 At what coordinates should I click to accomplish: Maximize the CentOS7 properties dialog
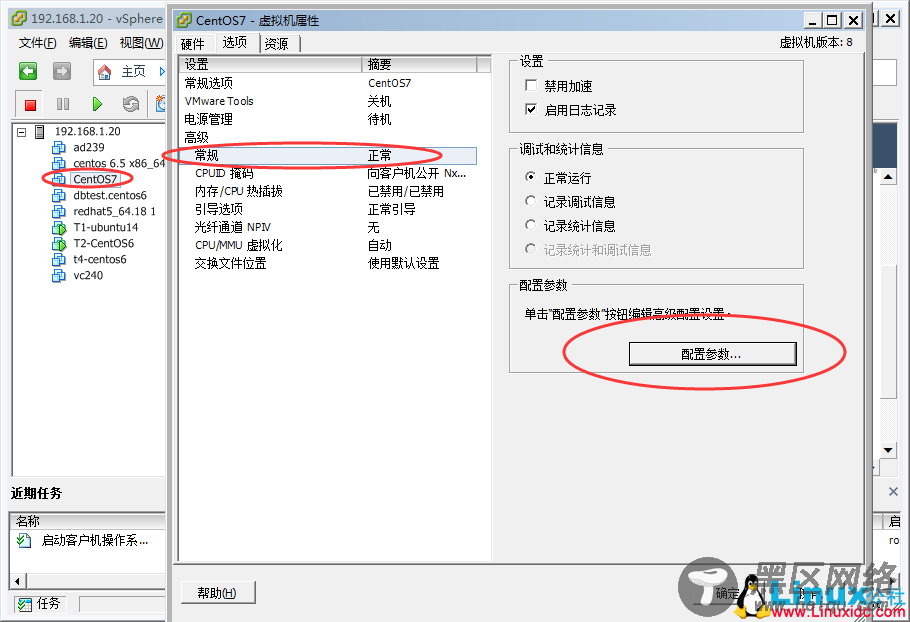tap(832, 20)
